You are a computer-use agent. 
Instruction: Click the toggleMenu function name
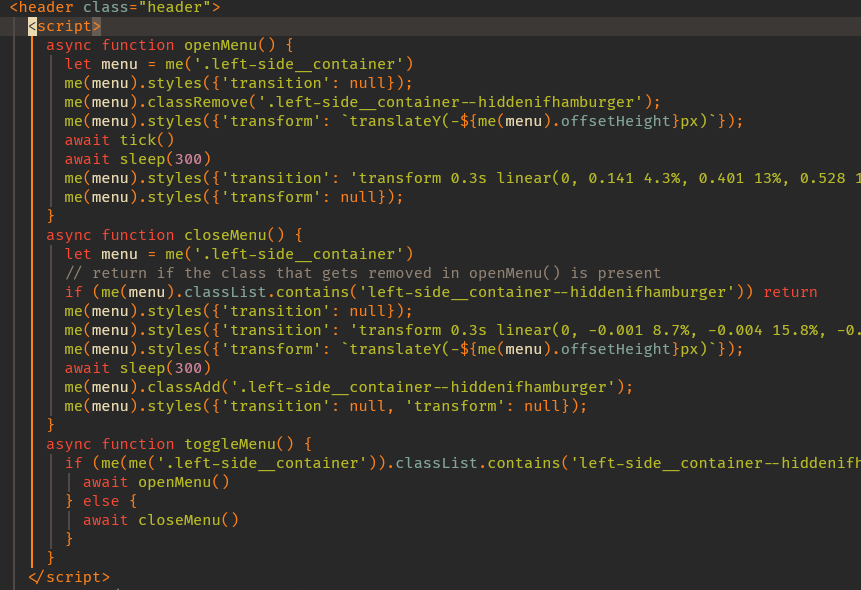[x=230, y=444]
